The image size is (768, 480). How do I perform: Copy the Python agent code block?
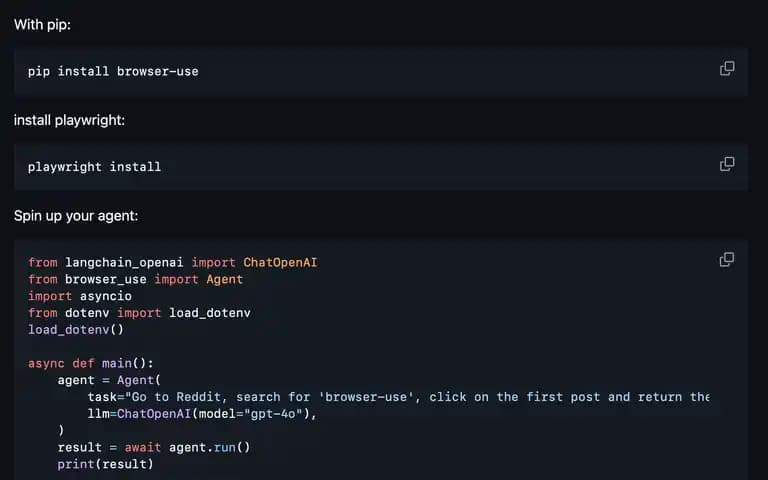[727, 260]
